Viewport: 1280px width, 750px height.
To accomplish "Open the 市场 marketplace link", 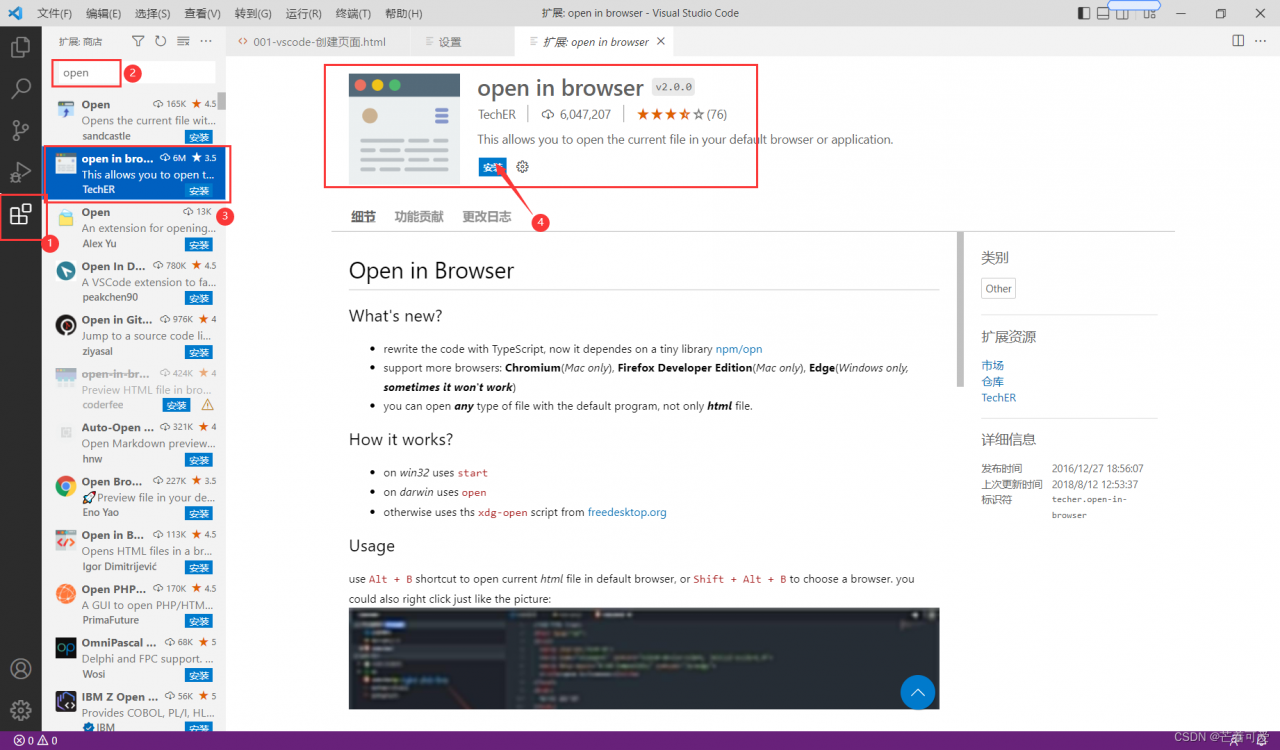I will (x=992, y=365).
